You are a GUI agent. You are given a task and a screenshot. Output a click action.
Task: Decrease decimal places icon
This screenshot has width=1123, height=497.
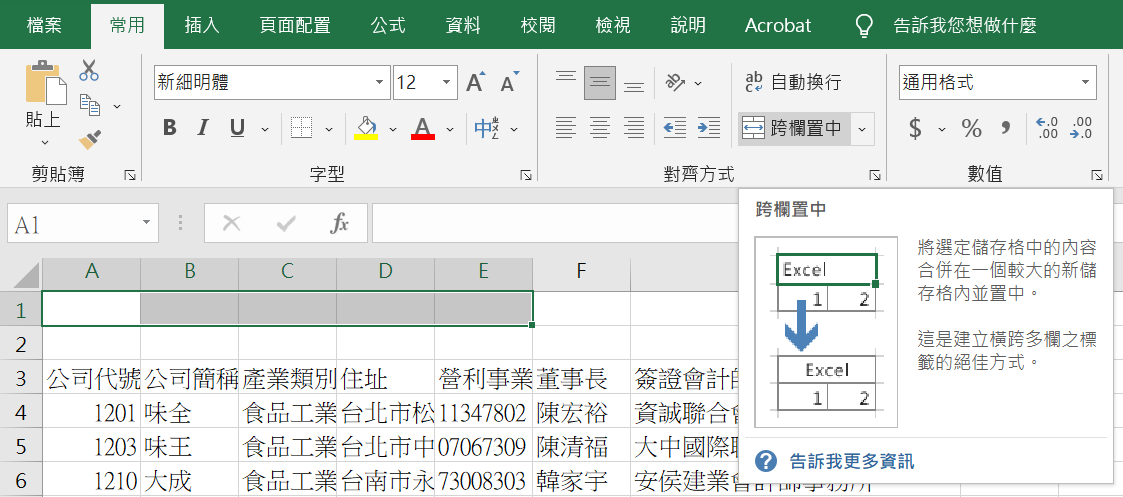[x=1081, y=128]
